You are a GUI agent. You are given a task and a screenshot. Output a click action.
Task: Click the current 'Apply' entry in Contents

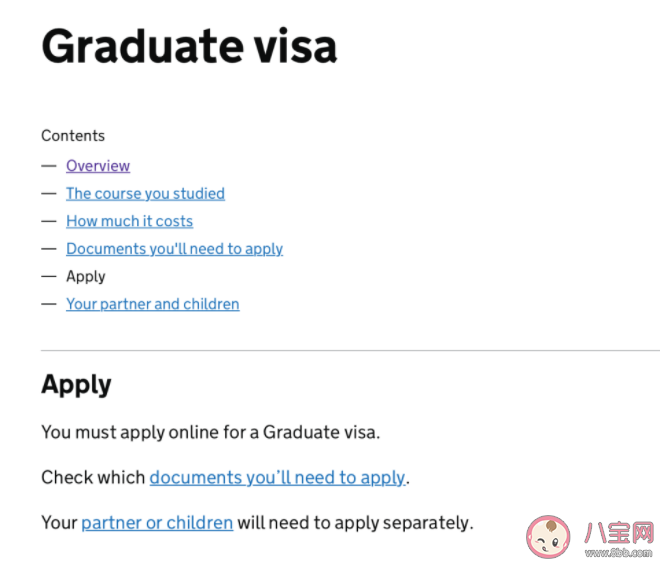coord(86,276)
